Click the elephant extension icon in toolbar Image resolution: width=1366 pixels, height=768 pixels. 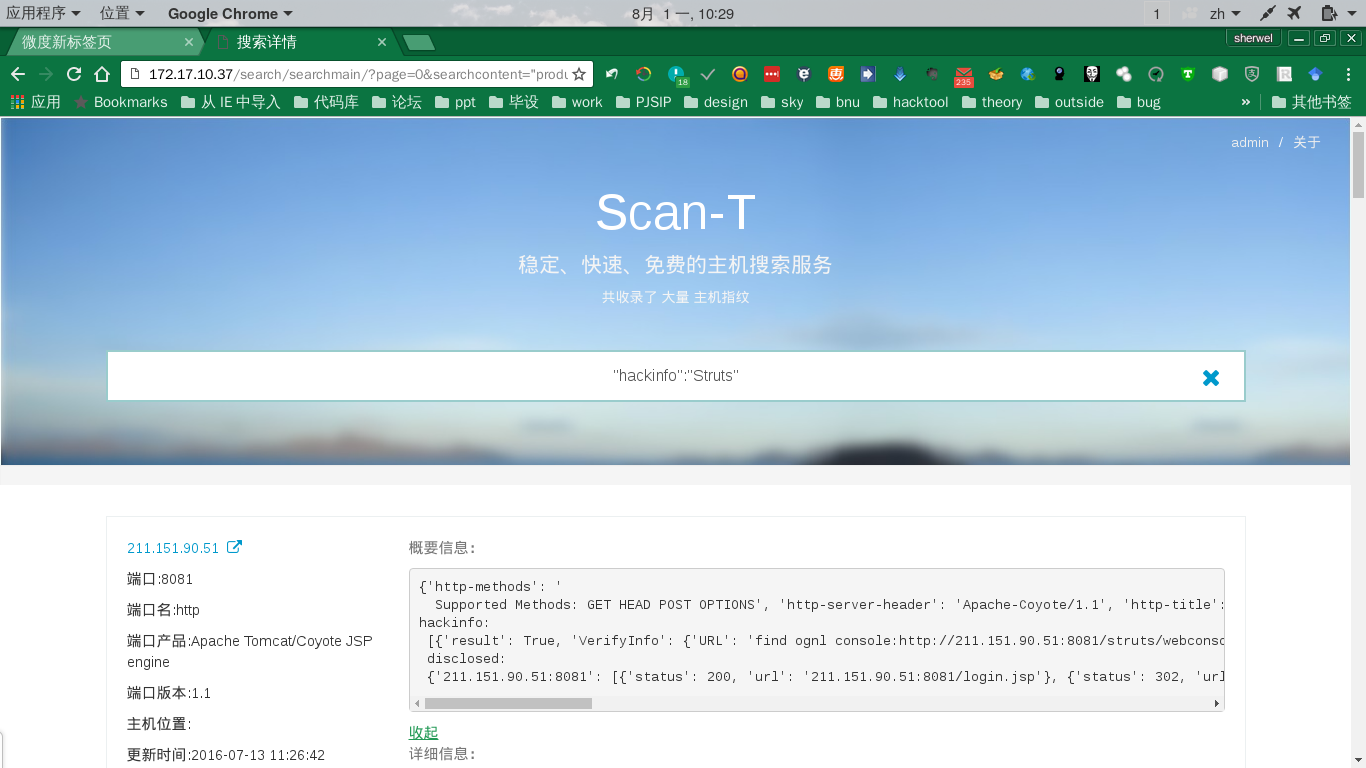tap(933, 74)
